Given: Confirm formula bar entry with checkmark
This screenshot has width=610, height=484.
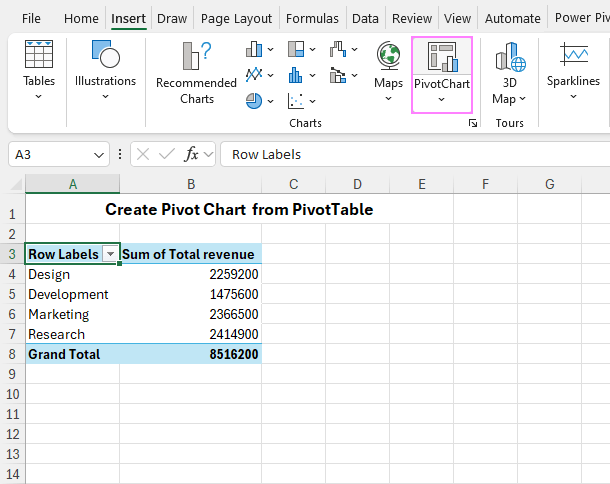Looking at the screenshot, I should [167, 154].
